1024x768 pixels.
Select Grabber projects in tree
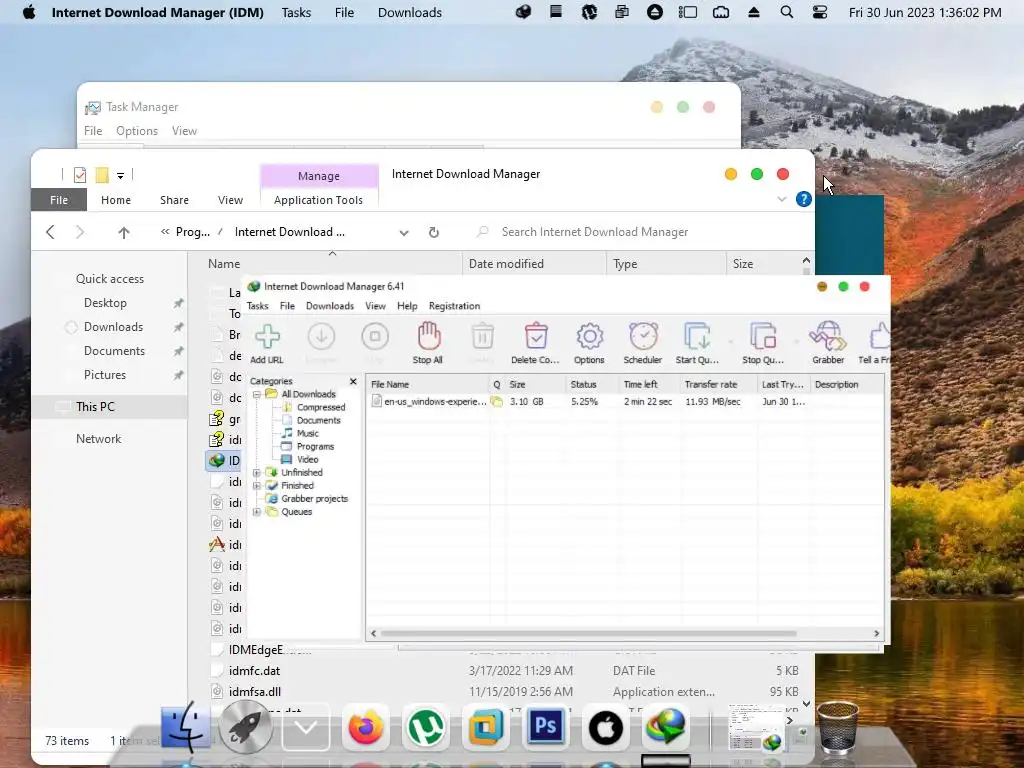click(314, 499)
